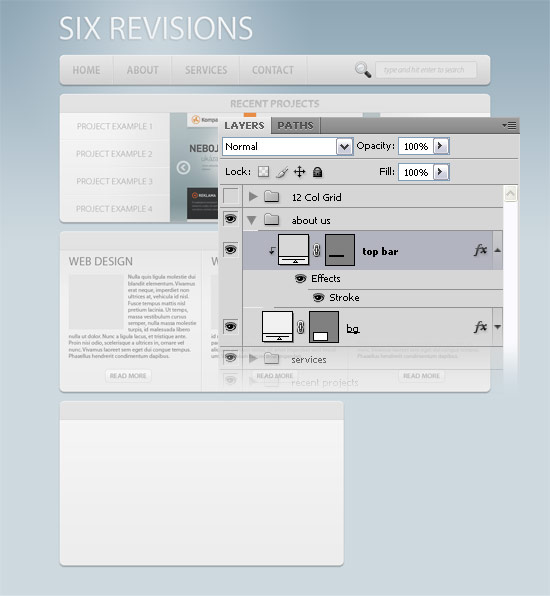The width and height of the screenshot is (550, 596).
Task: Click the top bar clipping mask arrow icon
Action: coord(272,250)
